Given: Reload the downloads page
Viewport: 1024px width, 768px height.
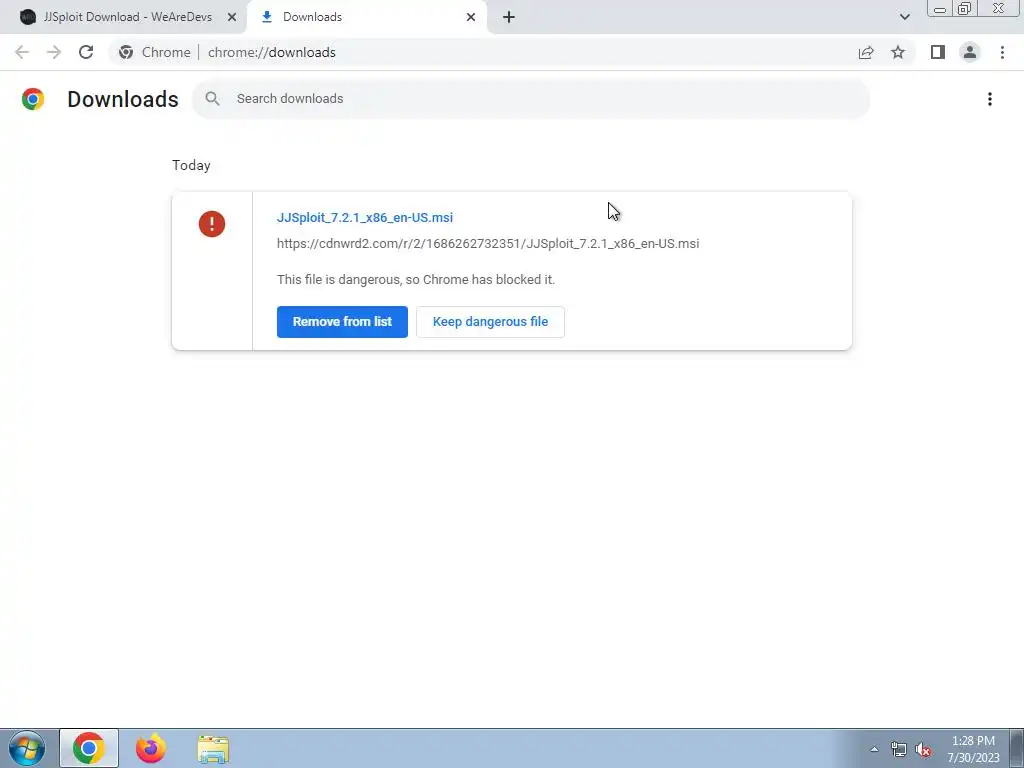Looking at the screenshot, I should 86,52.
